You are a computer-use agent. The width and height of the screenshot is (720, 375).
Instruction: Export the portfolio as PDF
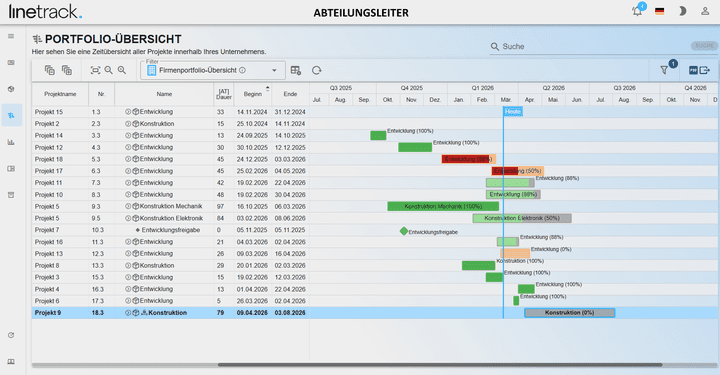[699, 70]
